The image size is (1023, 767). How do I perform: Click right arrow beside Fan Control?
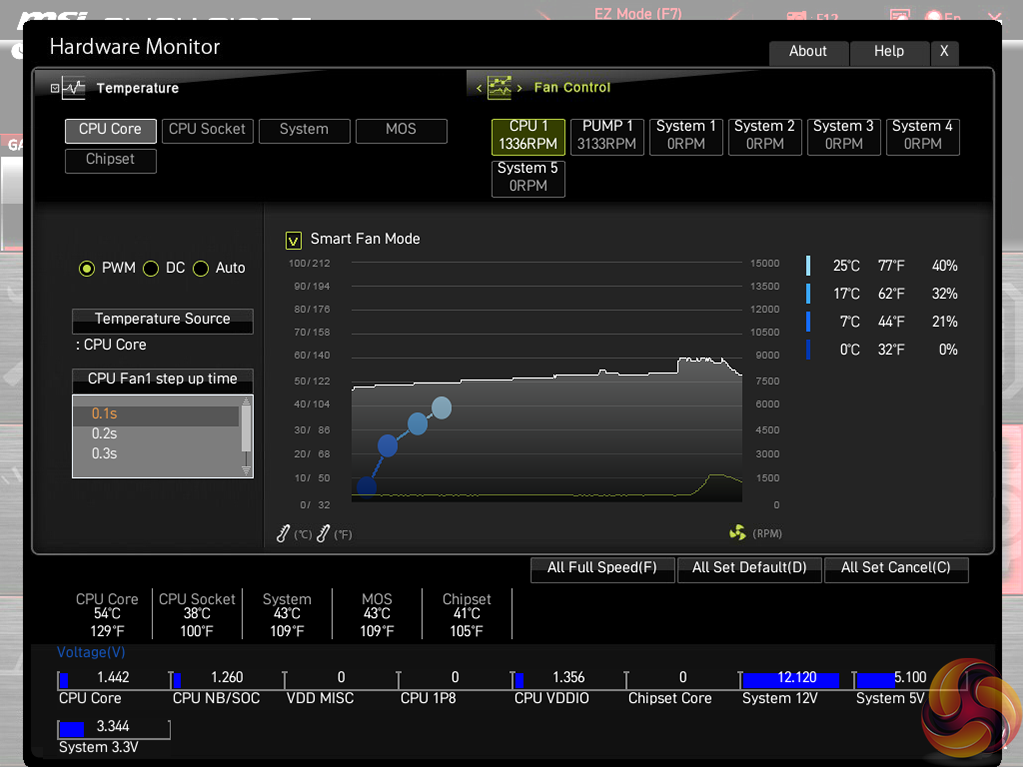click(519, 88)
